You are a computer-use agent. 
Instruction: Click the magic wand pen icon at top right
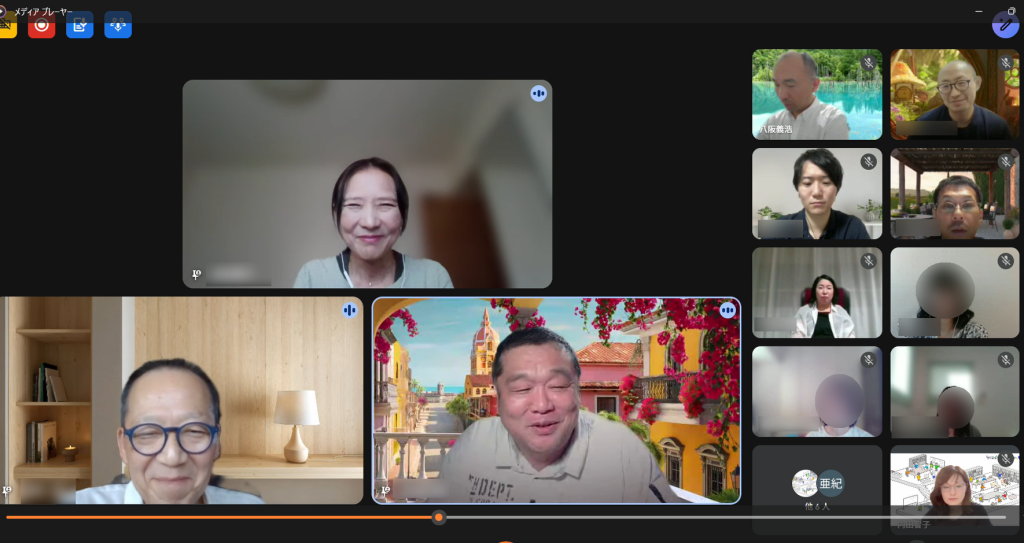[x=1005, y=24]
